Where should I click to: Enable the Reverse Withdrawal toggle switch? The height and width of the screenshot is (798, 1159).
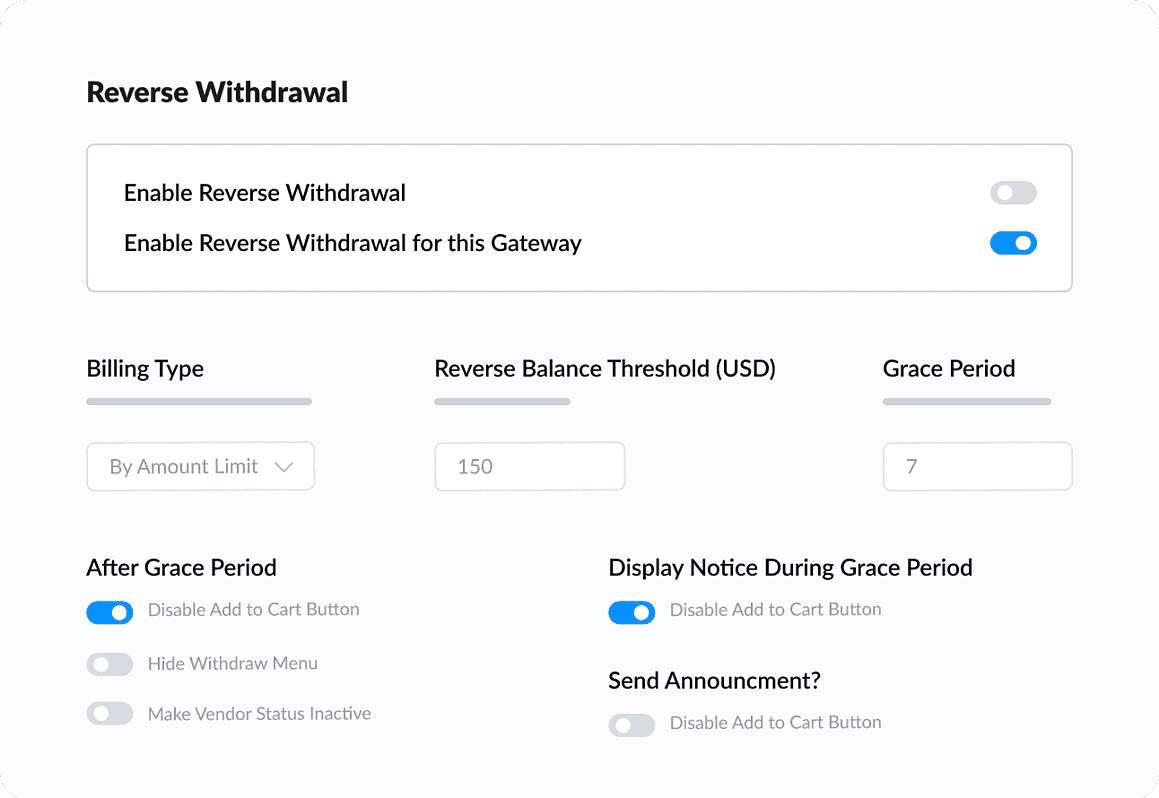tap(1013, 193)
